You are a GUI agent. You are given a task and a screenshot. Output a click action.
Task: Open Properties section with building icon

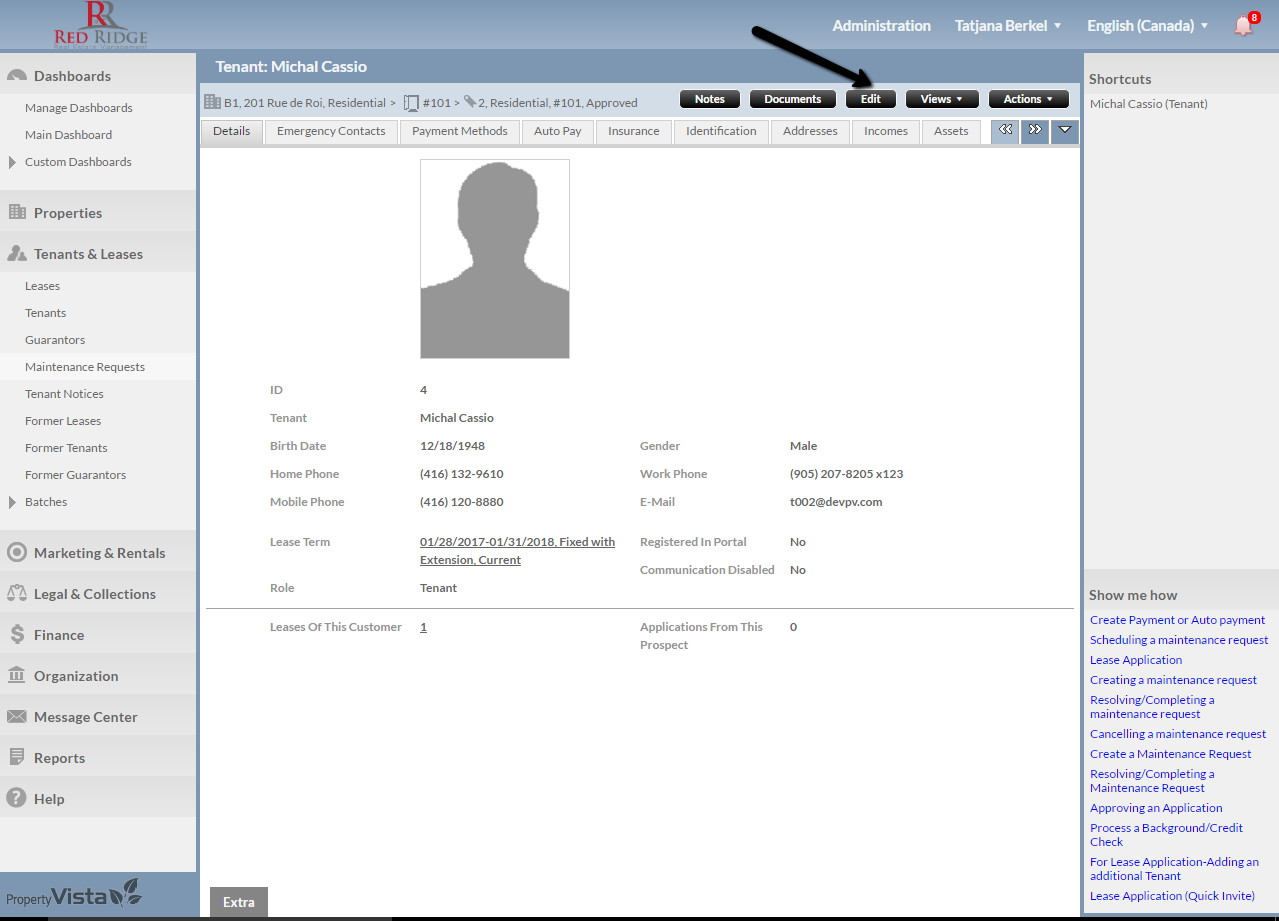68,213
